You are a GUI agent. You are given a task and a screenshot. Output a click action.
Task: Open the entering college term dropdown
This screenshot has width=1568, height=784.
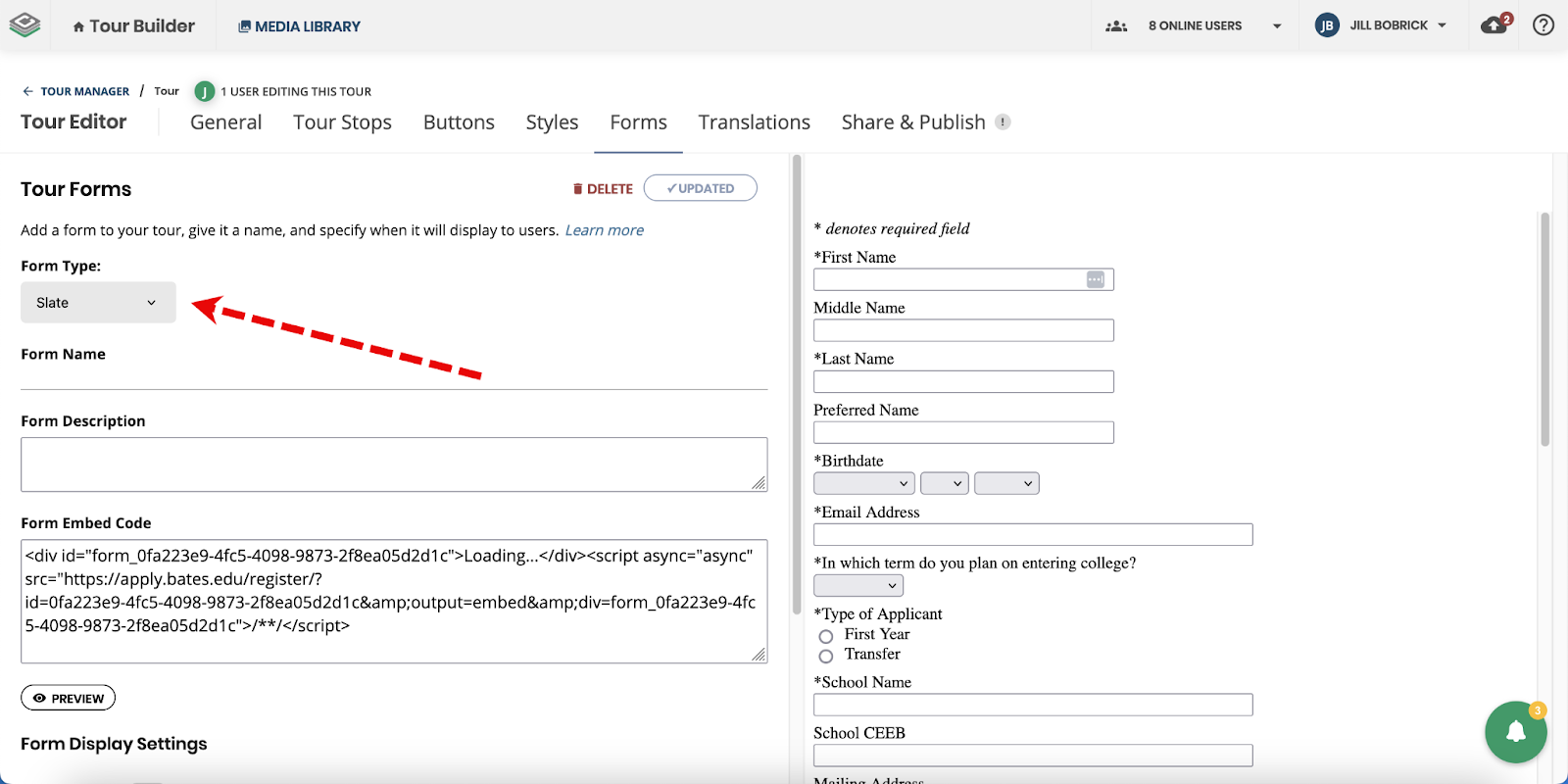point(858,585)
